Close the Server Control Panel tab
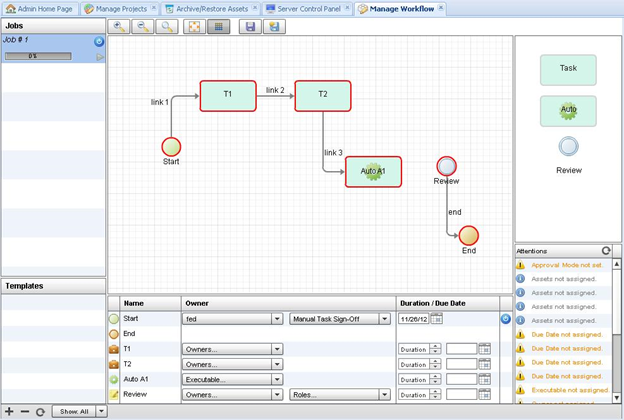 coord(347,8)
